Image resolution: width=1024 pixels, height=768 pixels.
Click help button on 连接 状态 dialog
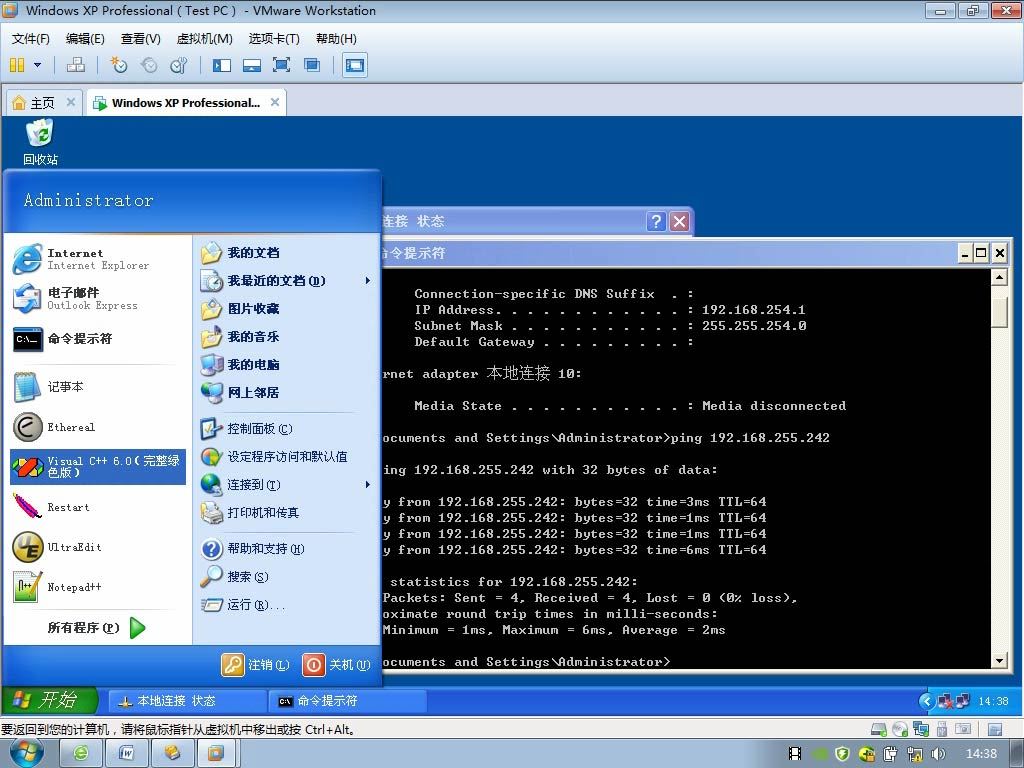point(656,221)
